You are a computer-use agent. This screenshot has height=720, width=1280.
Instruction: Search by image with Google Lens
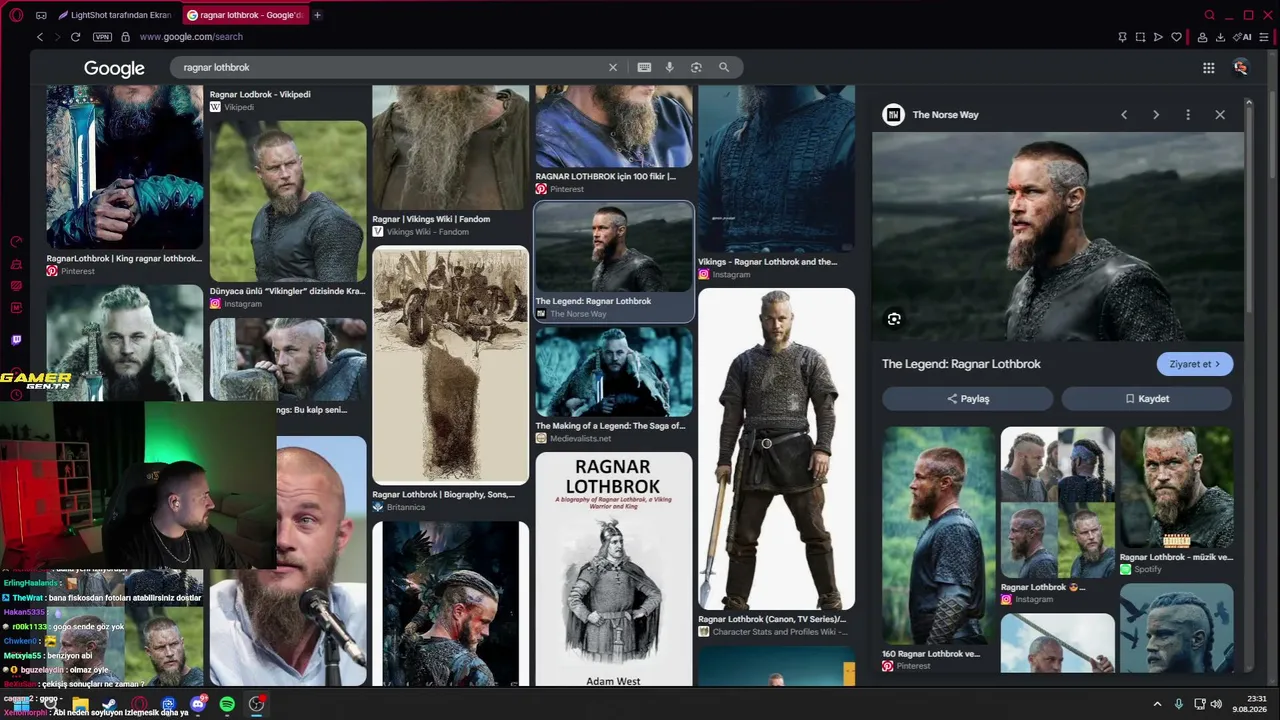(x=696, y=67)
